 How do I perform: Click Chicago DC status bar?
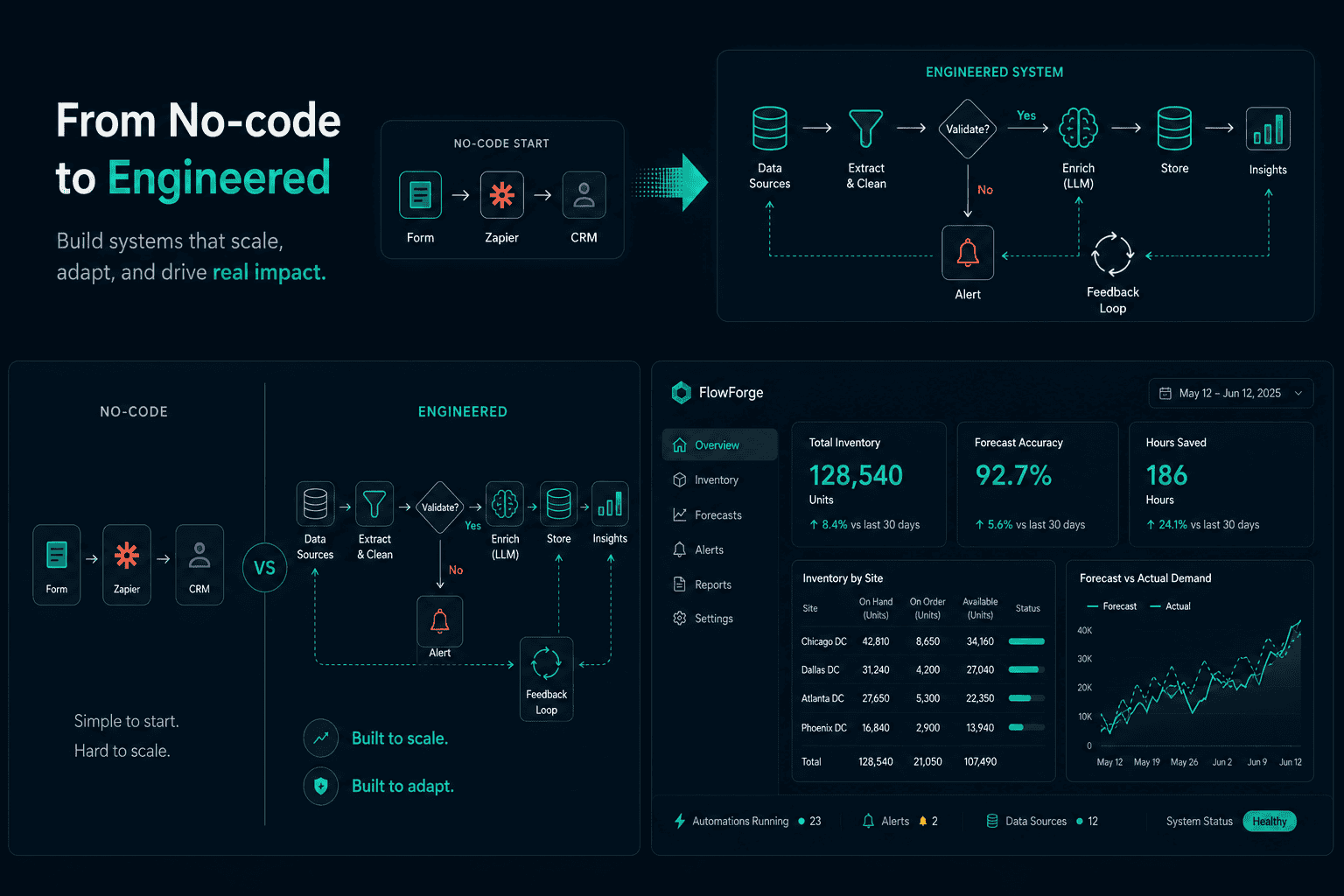pos(1026,641)
